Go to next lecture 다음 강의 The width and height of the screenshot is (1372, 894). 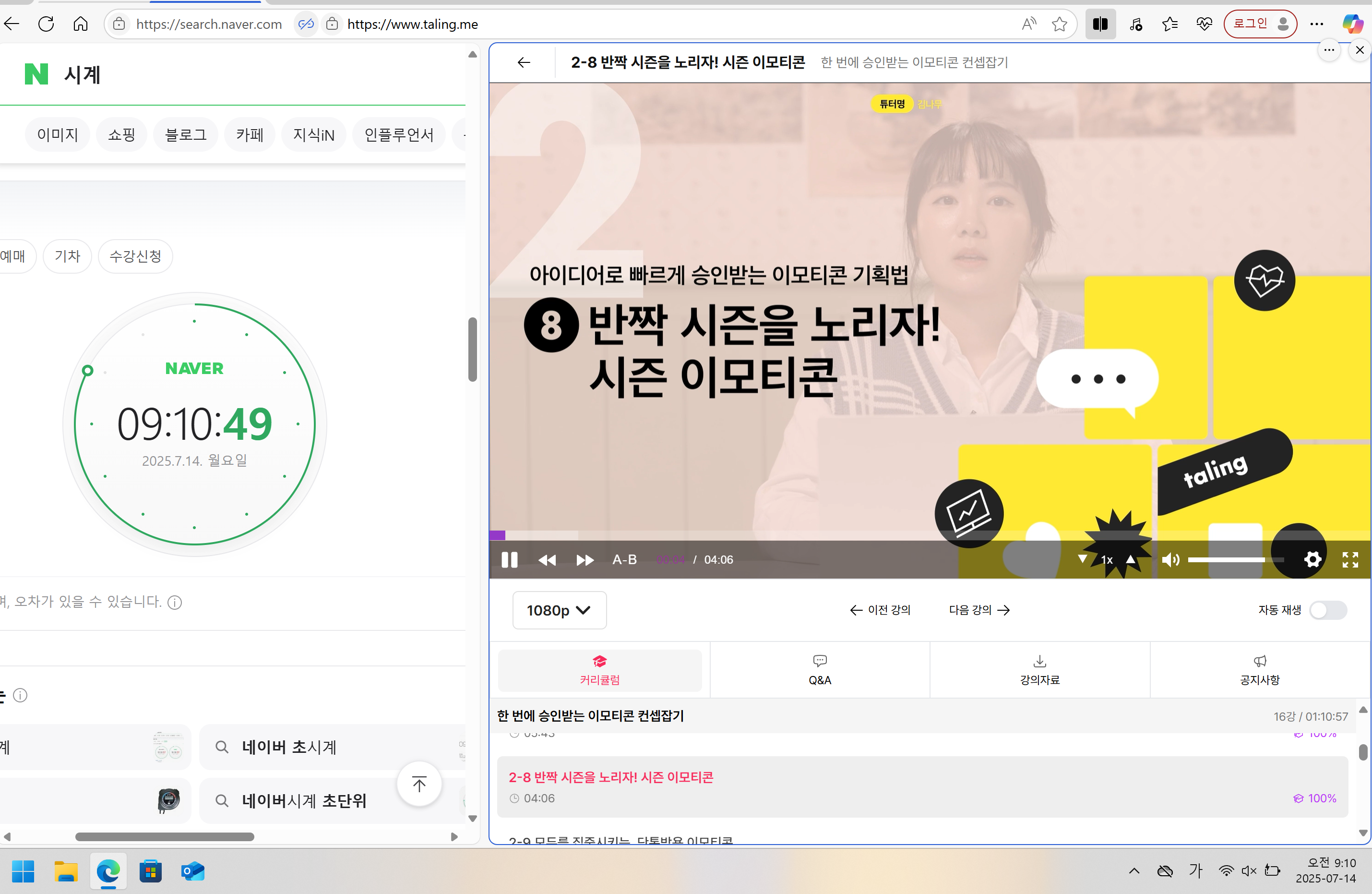click(x=979, y=610)
